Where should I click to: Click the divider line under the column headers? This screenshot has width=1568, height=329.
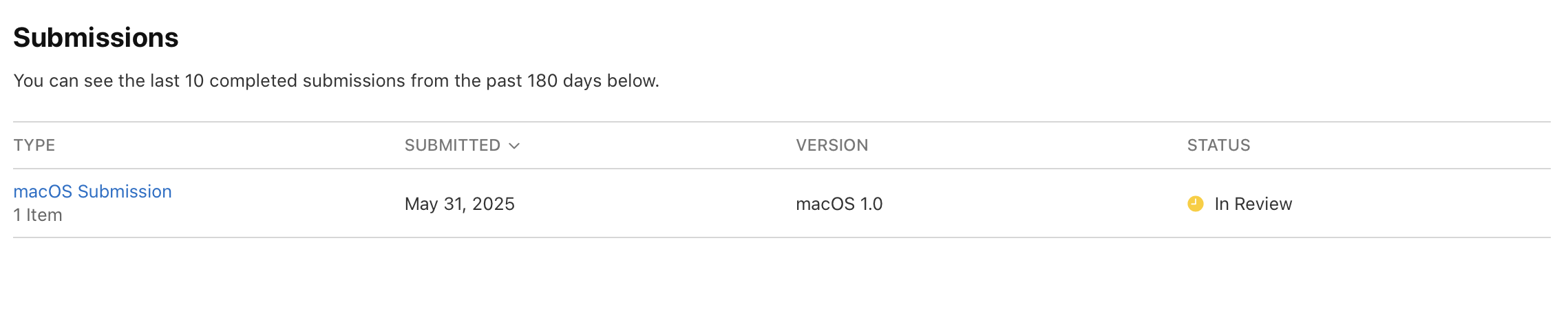pyautogui.click(x=782, y=169)
